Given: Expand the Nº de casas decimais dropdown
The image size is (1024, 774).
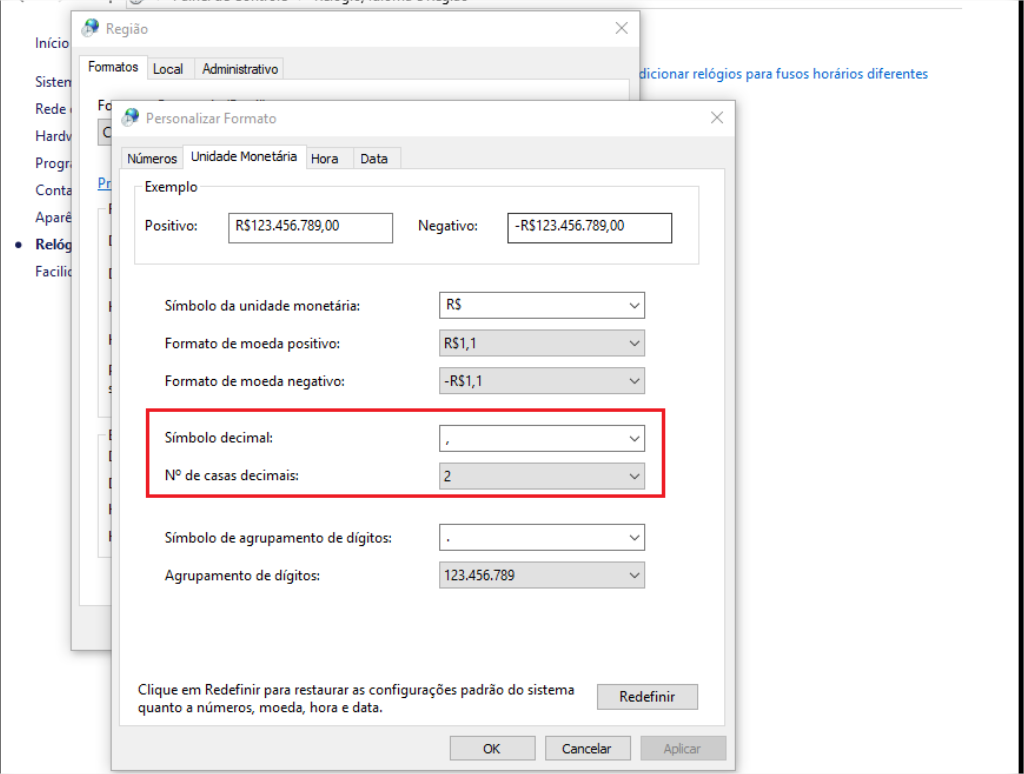Looking at the screenshot, I should coord(634,476).
